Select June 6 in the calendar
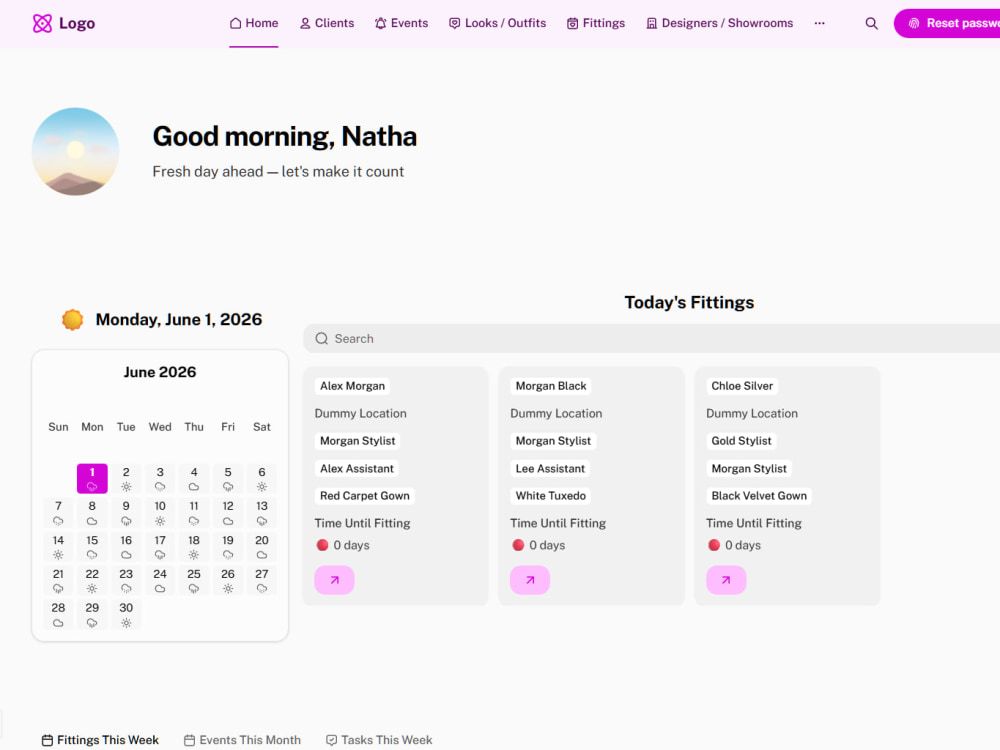Viewport: 1000px width, 750px height. coord(261,478)
